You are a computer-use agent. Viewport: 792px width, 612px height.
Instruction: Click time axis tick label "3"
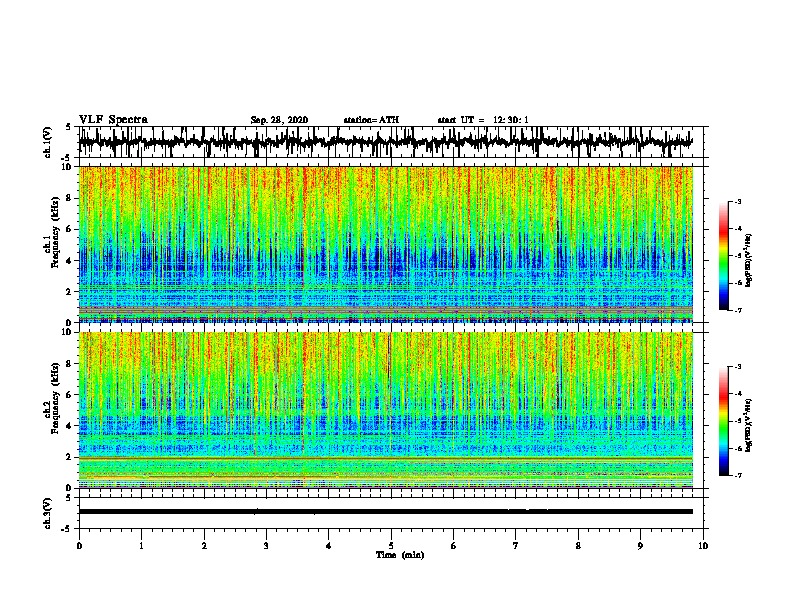[266, 546]
